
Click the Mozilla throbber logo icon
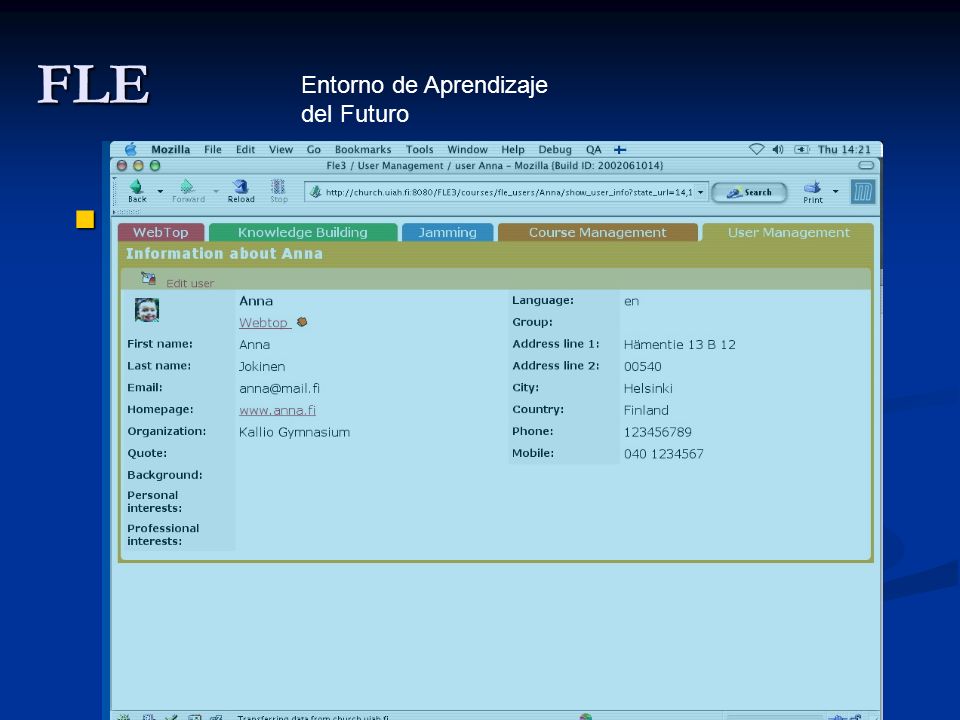863,192
